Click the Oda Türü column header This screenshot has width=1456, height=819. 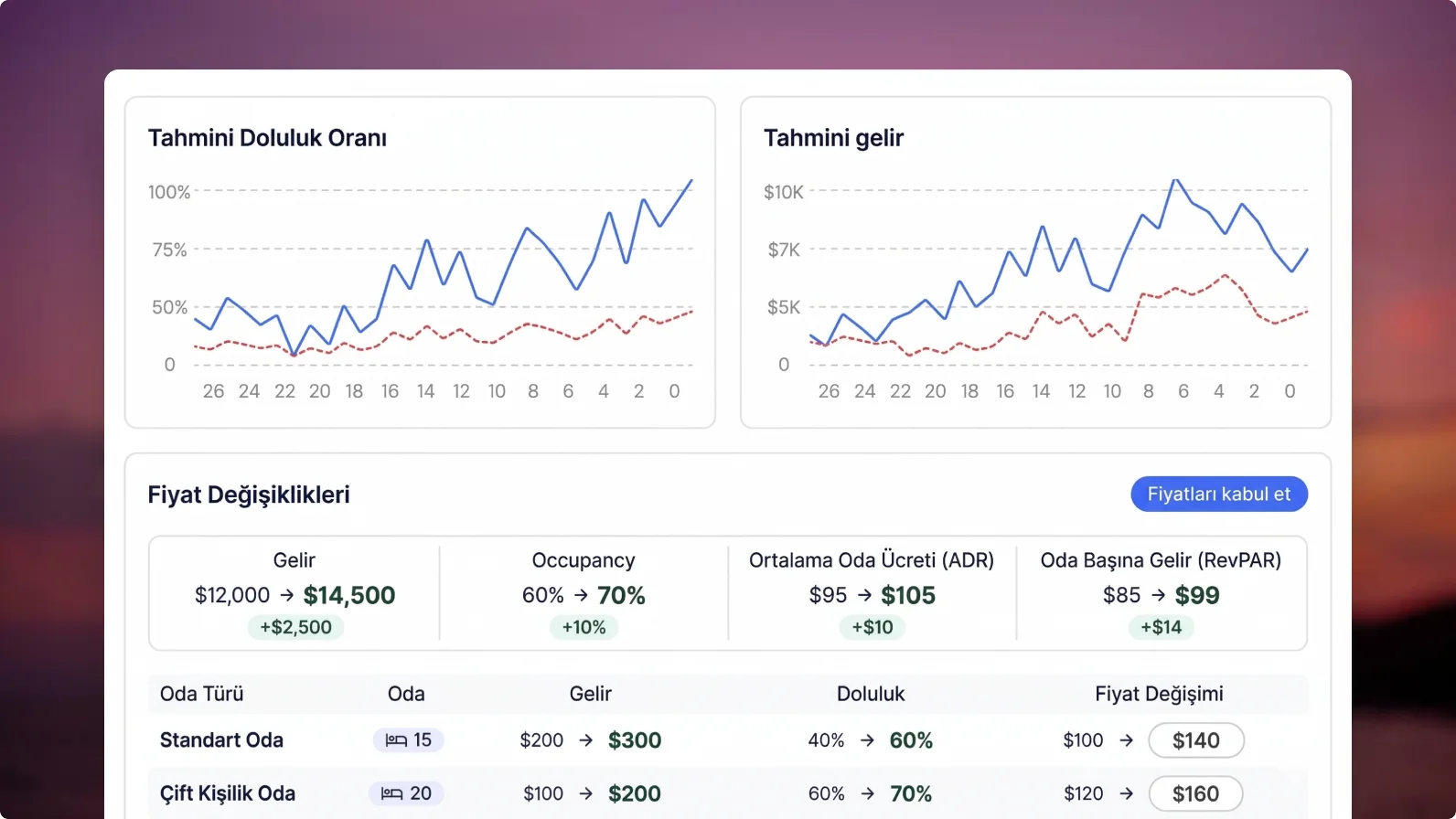[x=201, y=694]
